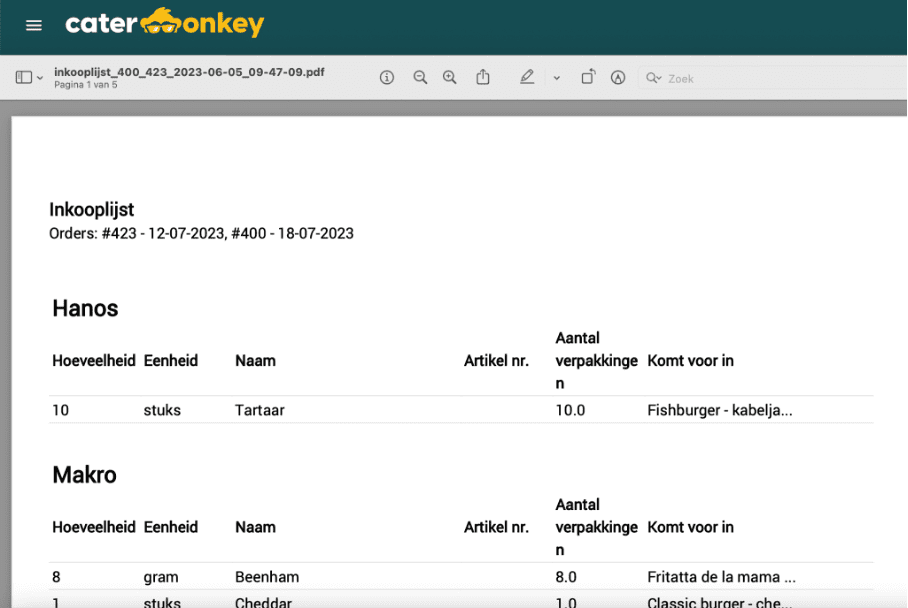Viewport: 908px width, 608px height.
Task: Rotate the page with rotate icon
Action: click(588, 77)
